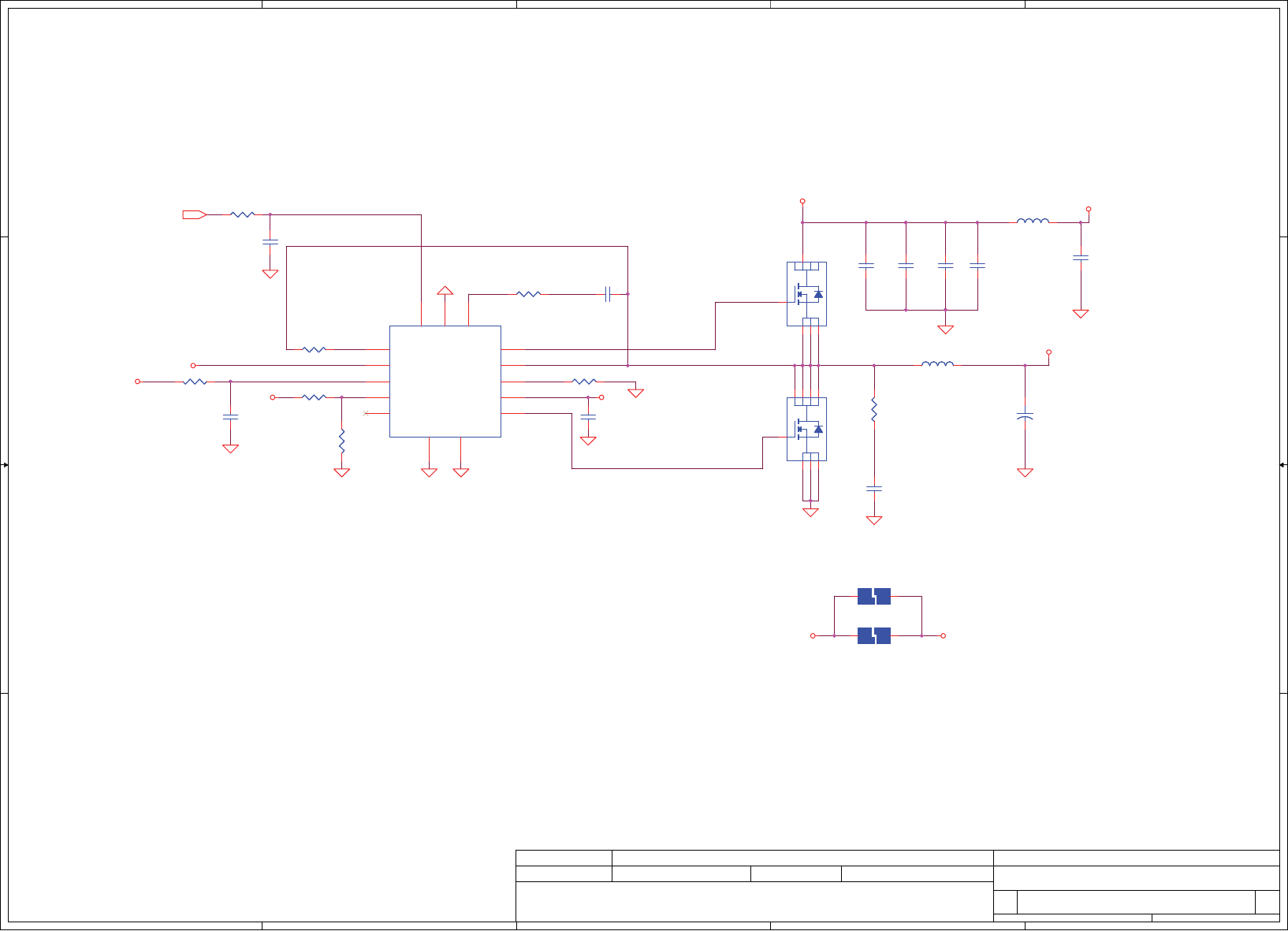This screenshot has width=1288, height=931.
Task: Select the capacitor below the snubber resistor
Action: 874,489
